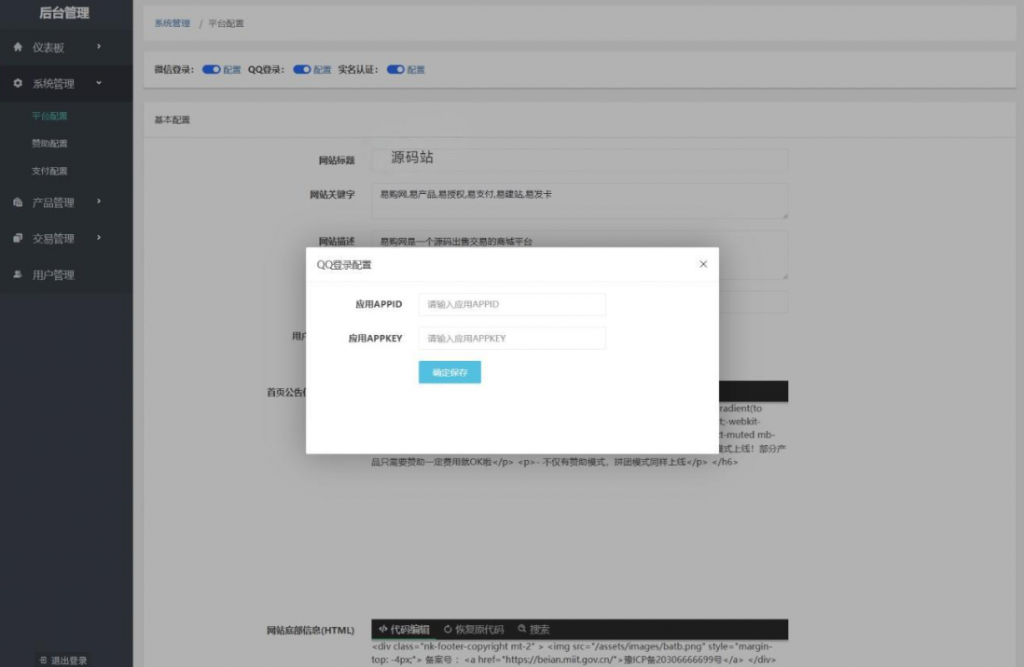This screenshot has width=1024, height=667.
Task: Click the 应用APPID input field
Action: click(512, 304)
